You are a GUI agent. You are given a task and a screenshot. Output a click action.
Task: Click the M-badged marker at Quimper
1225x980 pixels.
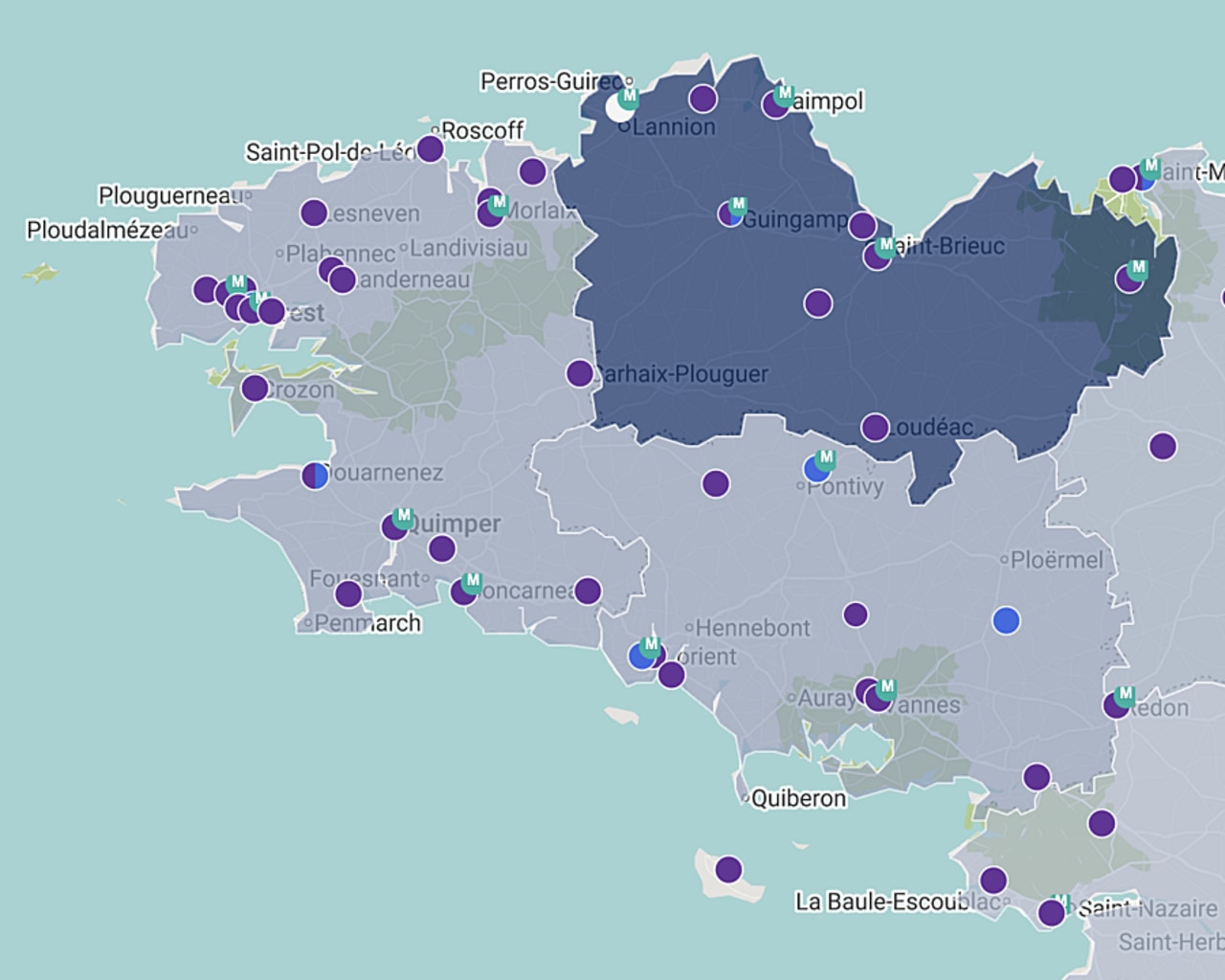(x=394, y=526)
